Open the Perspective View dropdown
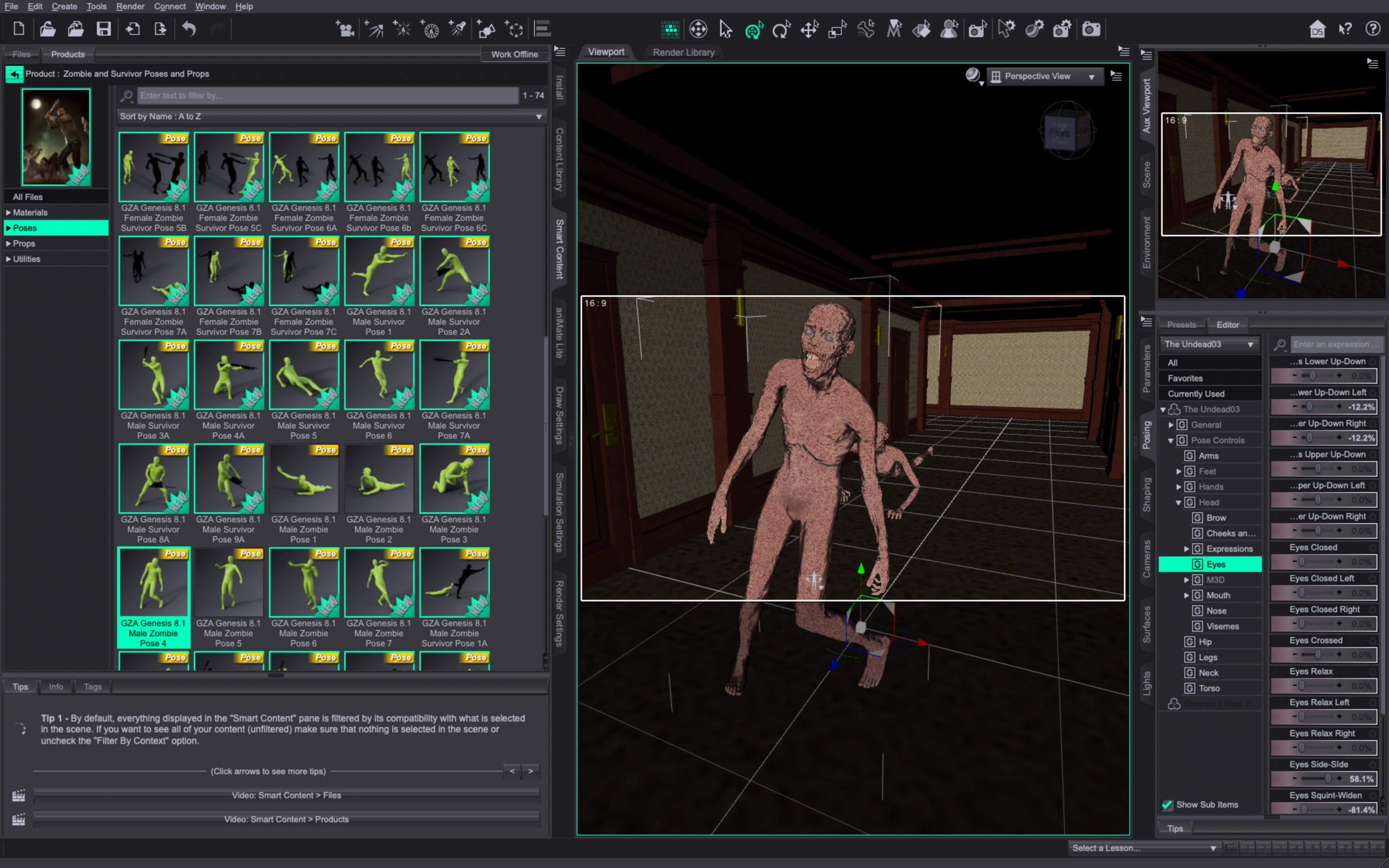 (1044, 76)
